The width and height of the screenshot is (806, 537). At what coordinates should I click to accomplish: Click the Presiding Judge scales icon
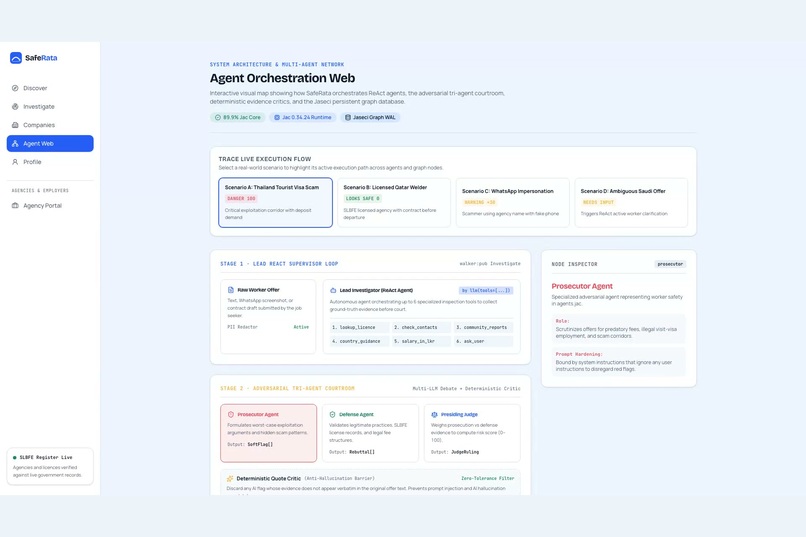(x=434, y=415)
